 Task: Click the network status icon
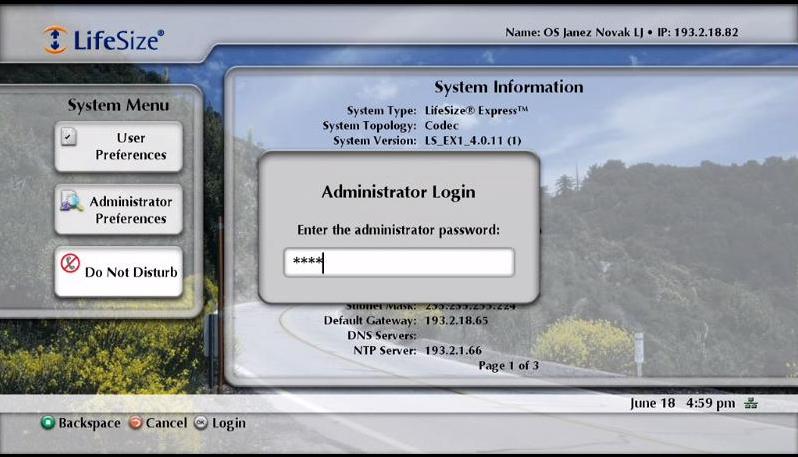coord(751,404)
